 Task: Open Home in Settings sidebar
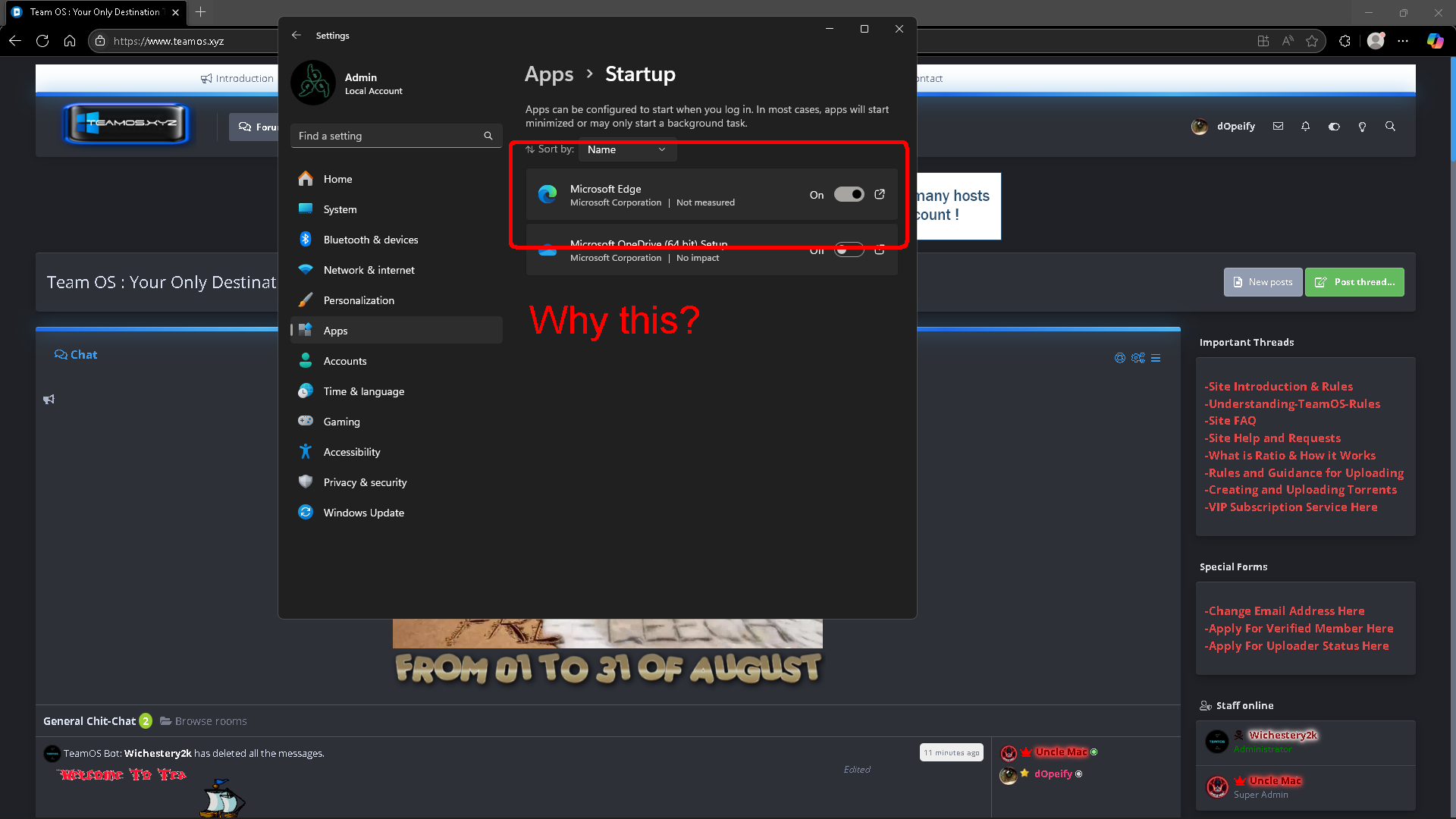tap(396, 179)
